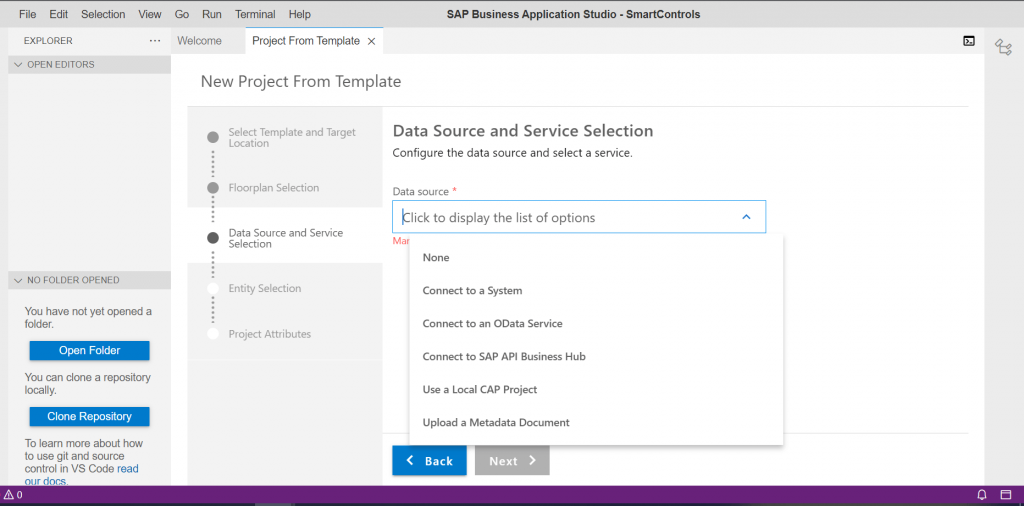
Task: Open the File menu
Action: coord(27,14)
